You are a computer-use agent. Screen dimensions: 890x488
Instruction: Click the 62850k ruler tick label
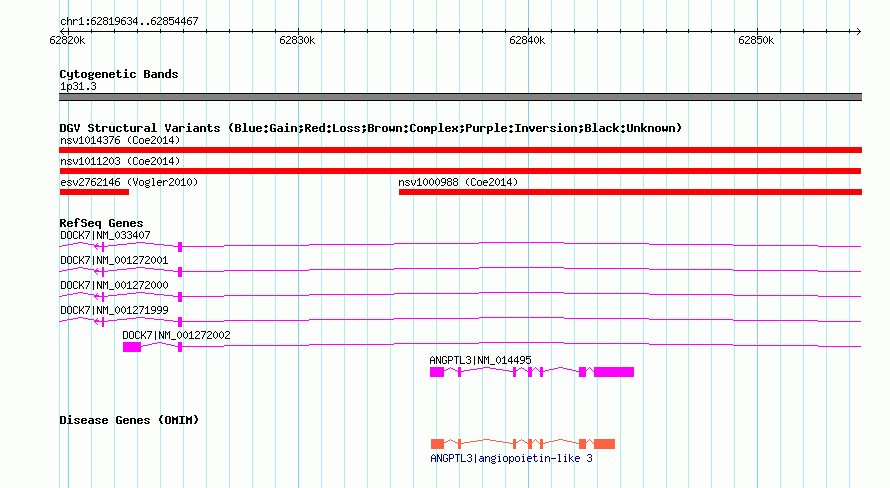pyautogui.click(x=756, y=40)
